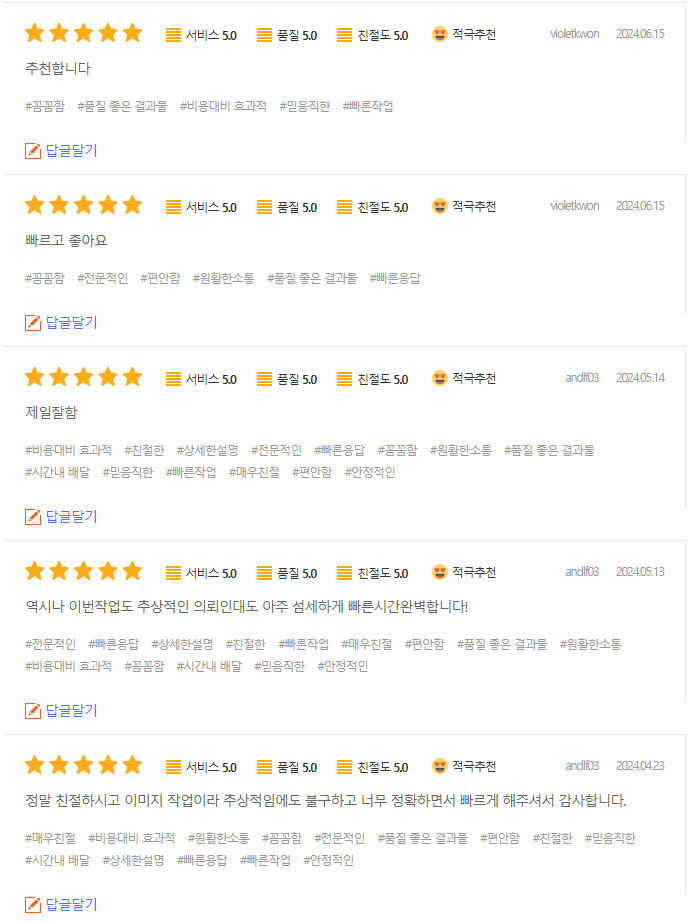Click the 서비스 5.0 bars icon in the "제일잘함" review
This screenshot has height=923, width=688.
(x=173, y=379)
